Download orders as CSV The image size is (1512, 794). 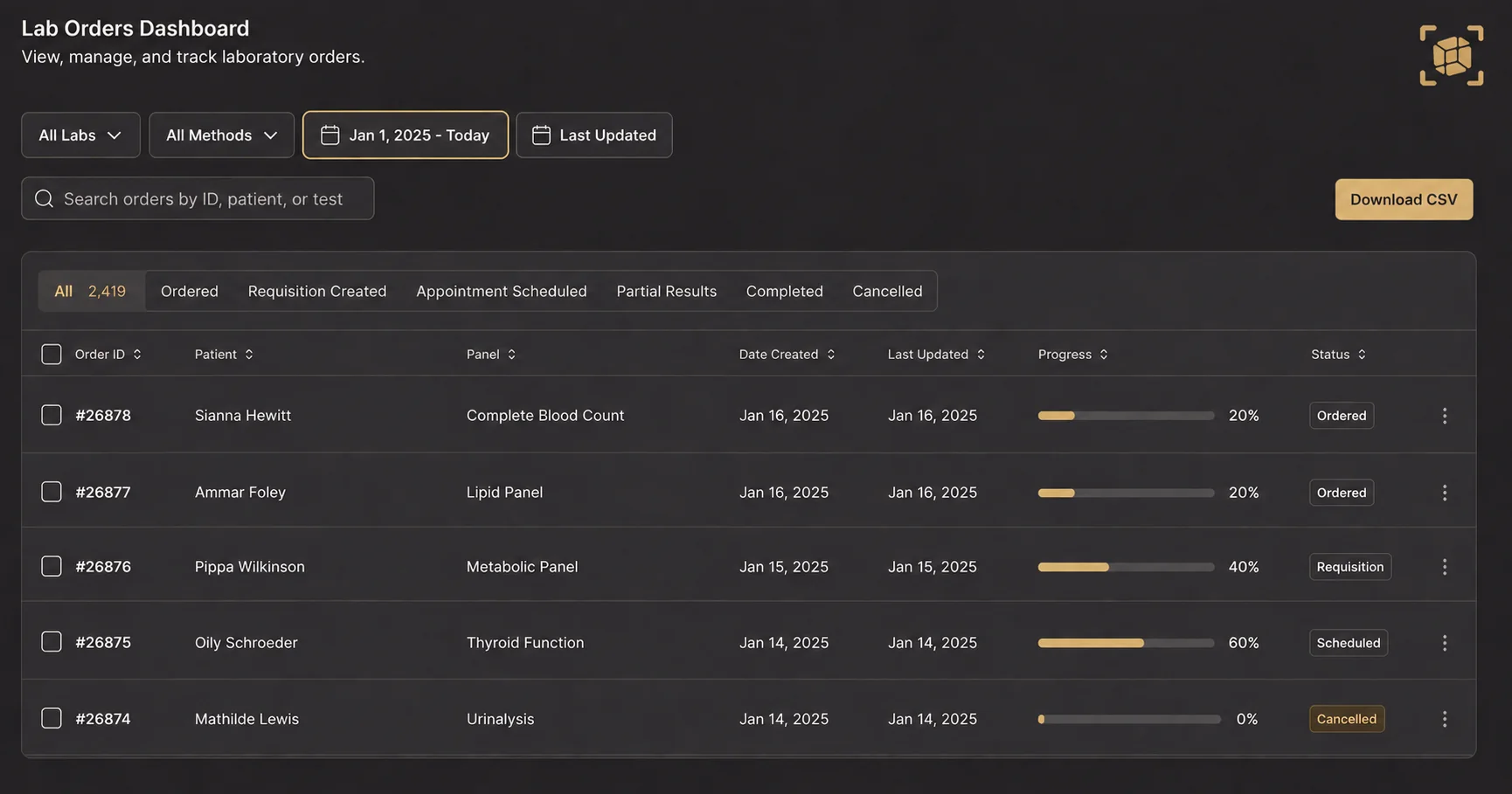[x=1404, y=199]
